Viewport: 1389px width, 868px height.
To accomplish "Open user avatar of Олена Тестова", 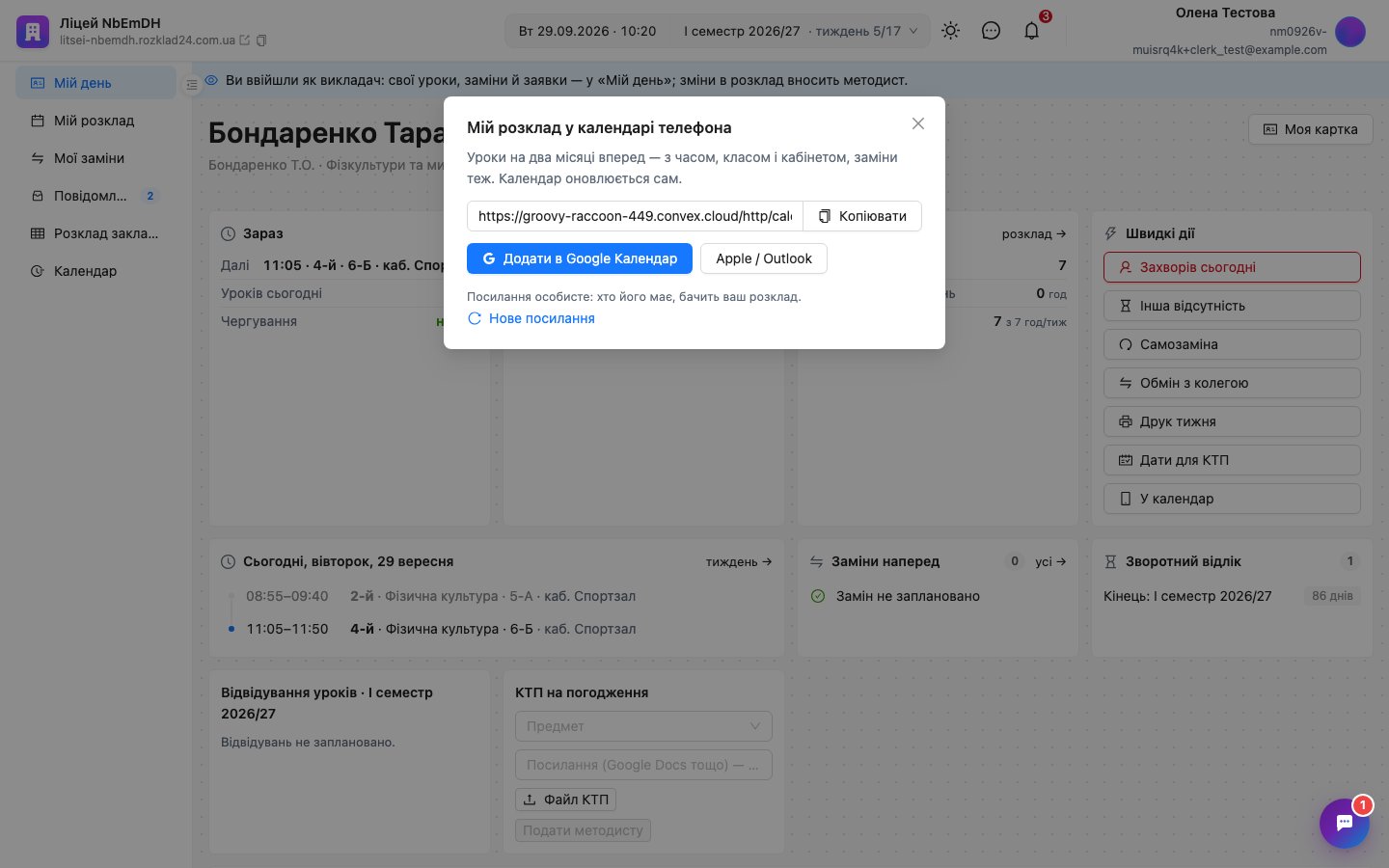I will (x=1350, y=31).
